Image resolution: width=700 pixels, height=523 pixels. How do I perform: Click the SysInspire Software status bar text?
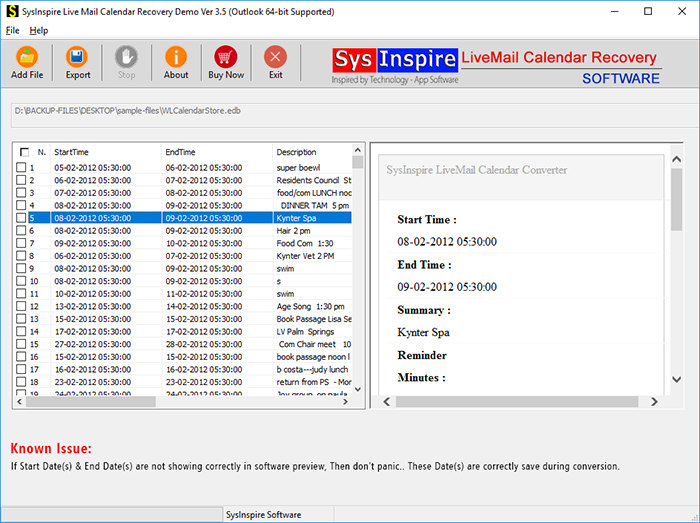[263, 515]
